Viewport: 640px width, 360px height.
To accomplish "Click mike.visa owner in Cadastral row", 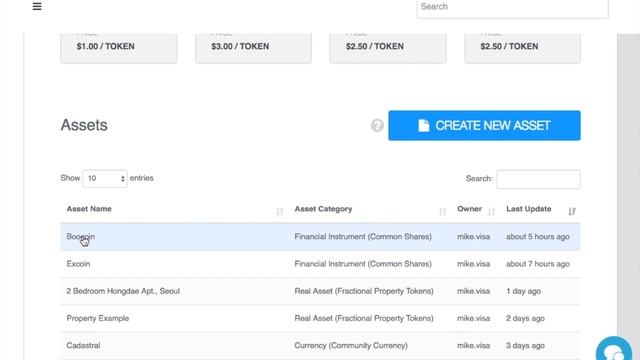I will point(473,345).
